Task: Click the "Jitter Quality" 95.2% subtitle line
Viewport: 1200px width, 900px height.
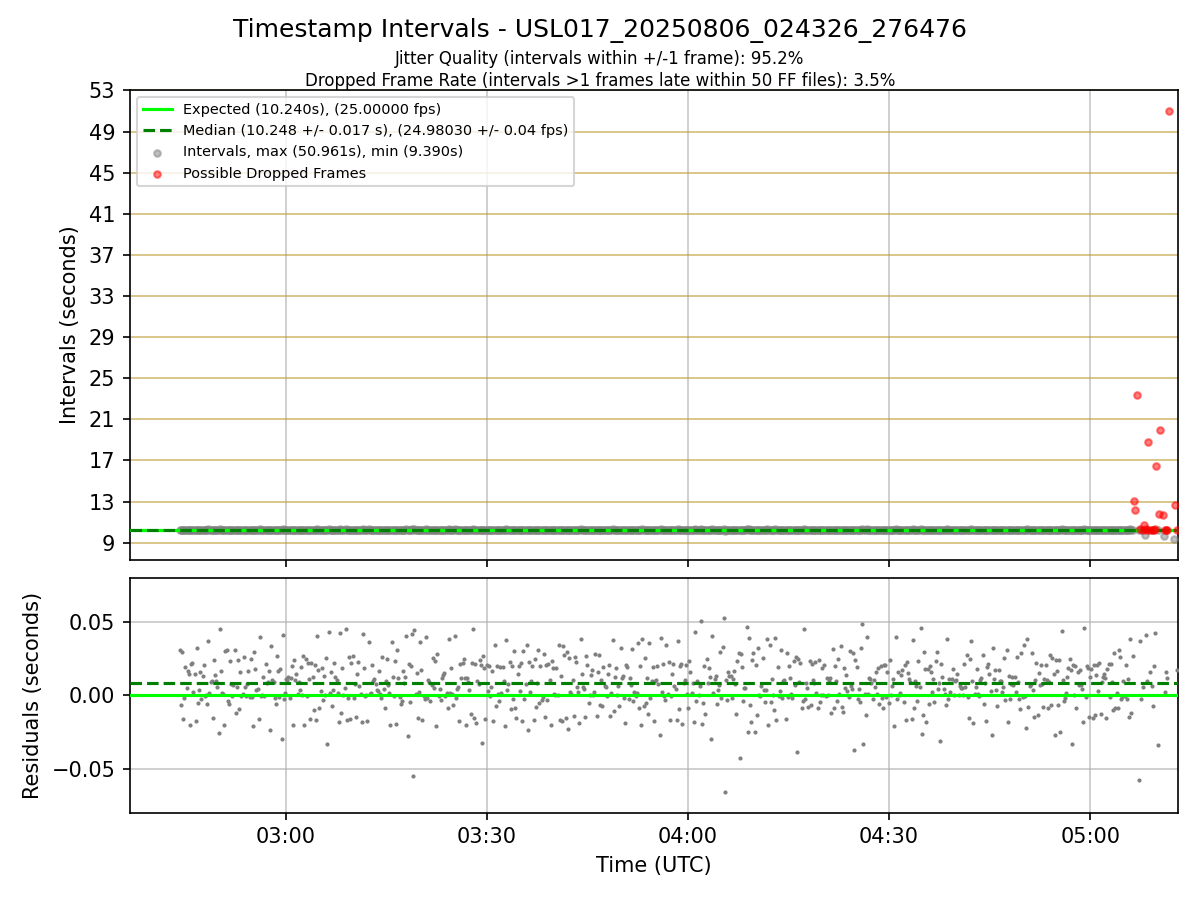Action: point(599,58)
